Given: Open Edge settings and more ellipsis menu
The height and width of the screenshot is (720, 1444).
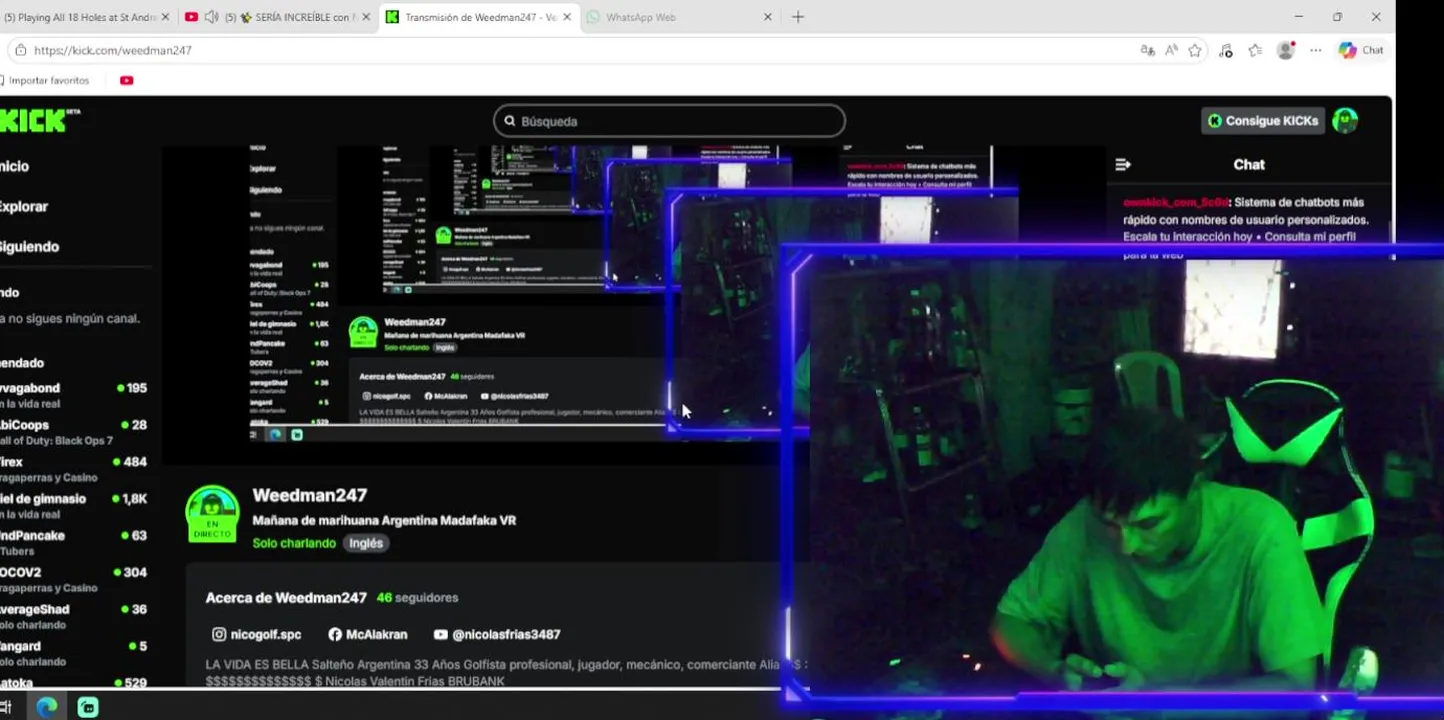Looking at the screenshot, I should (1316, 50).
